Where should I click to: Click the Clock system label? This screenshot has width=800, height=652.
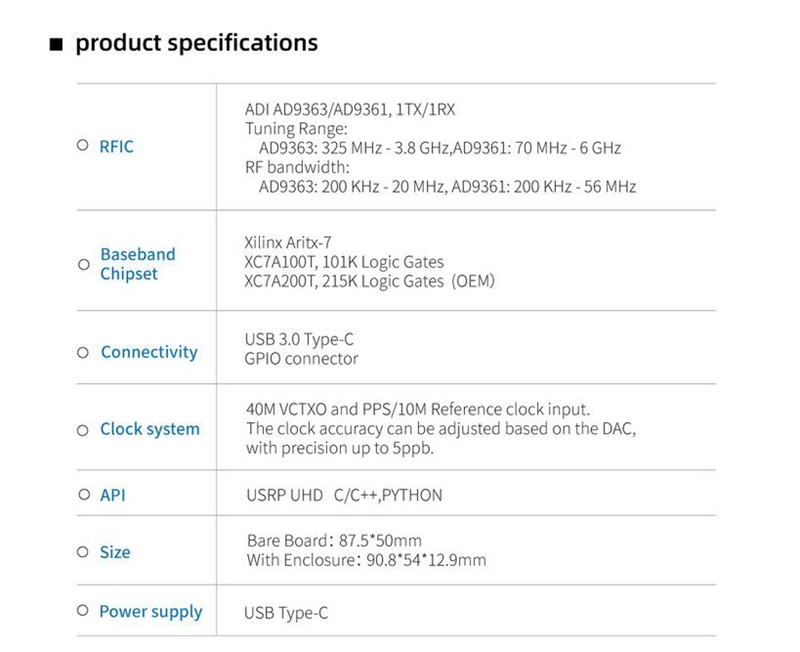[150, 429]
